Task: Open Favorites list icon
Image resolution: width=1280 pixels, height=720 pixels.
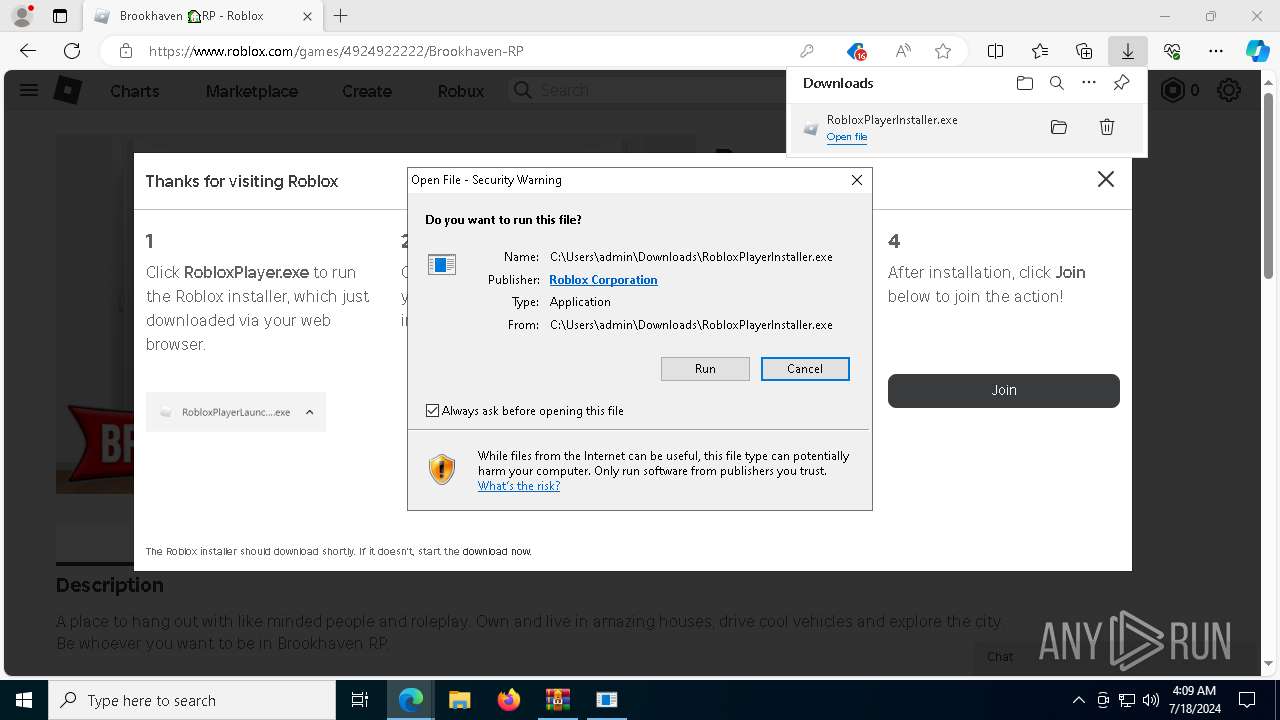Action: (1040, 51)
